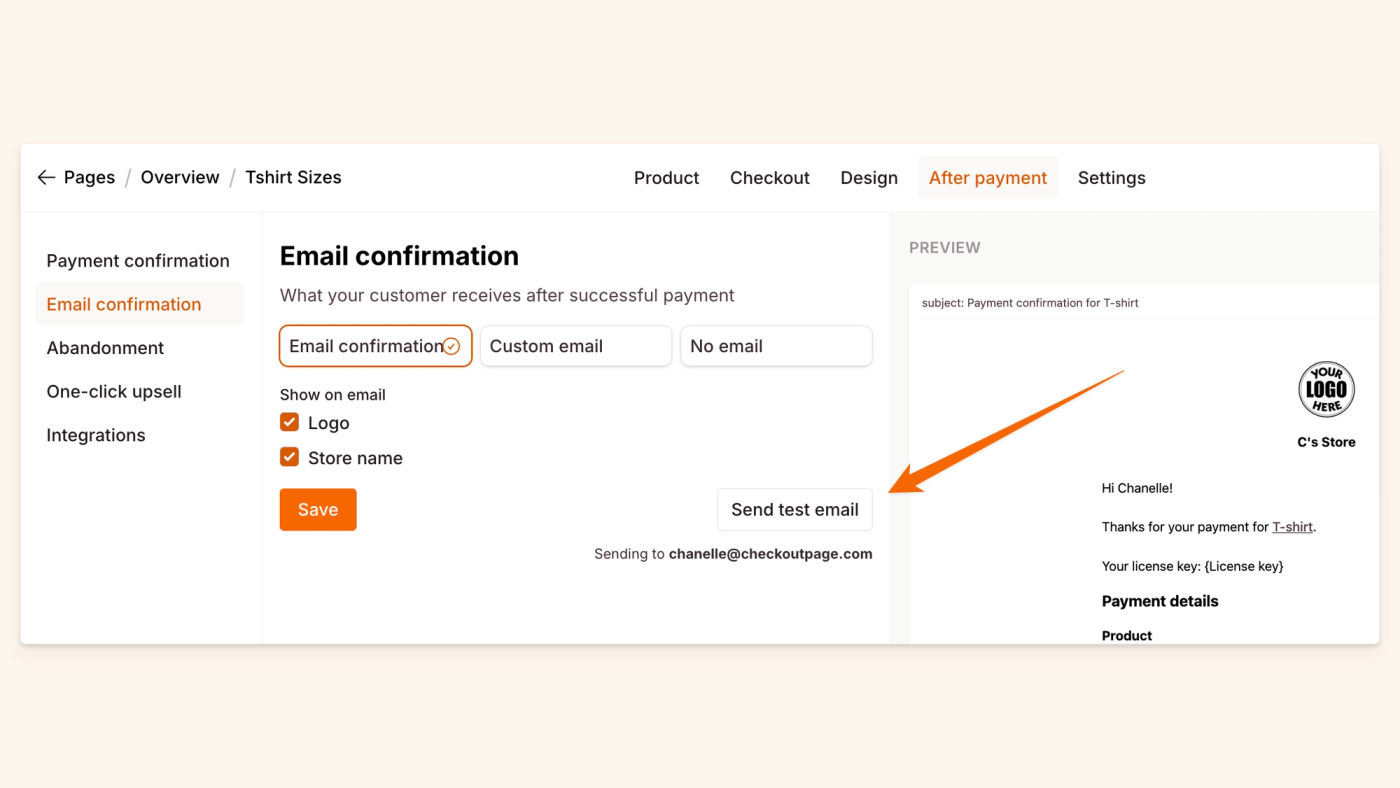Viewport: 1400px width, 788px height.
Task: Uncheck the Logo checkbox
Action: pyautogui.click(x=290, y=422)
